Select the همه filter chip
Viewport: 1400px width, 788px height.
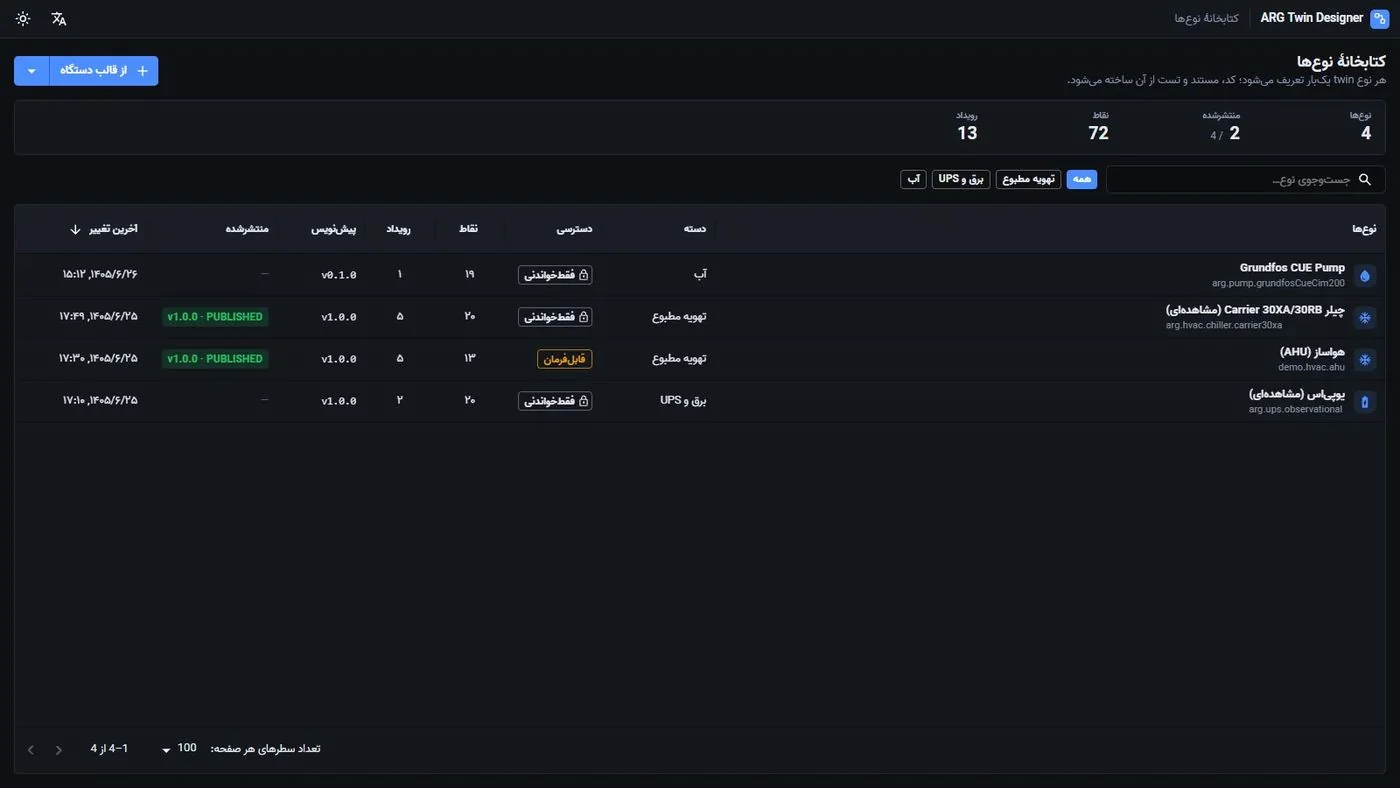[x=1082, y=179]
